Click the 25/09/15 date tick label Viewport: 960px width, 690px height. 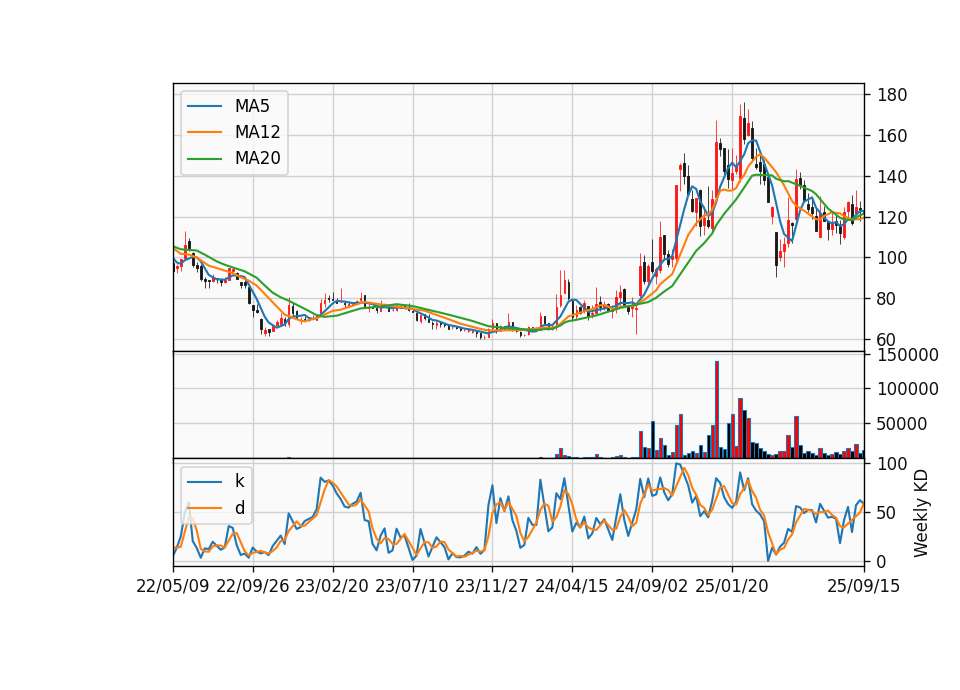(864, 586)
